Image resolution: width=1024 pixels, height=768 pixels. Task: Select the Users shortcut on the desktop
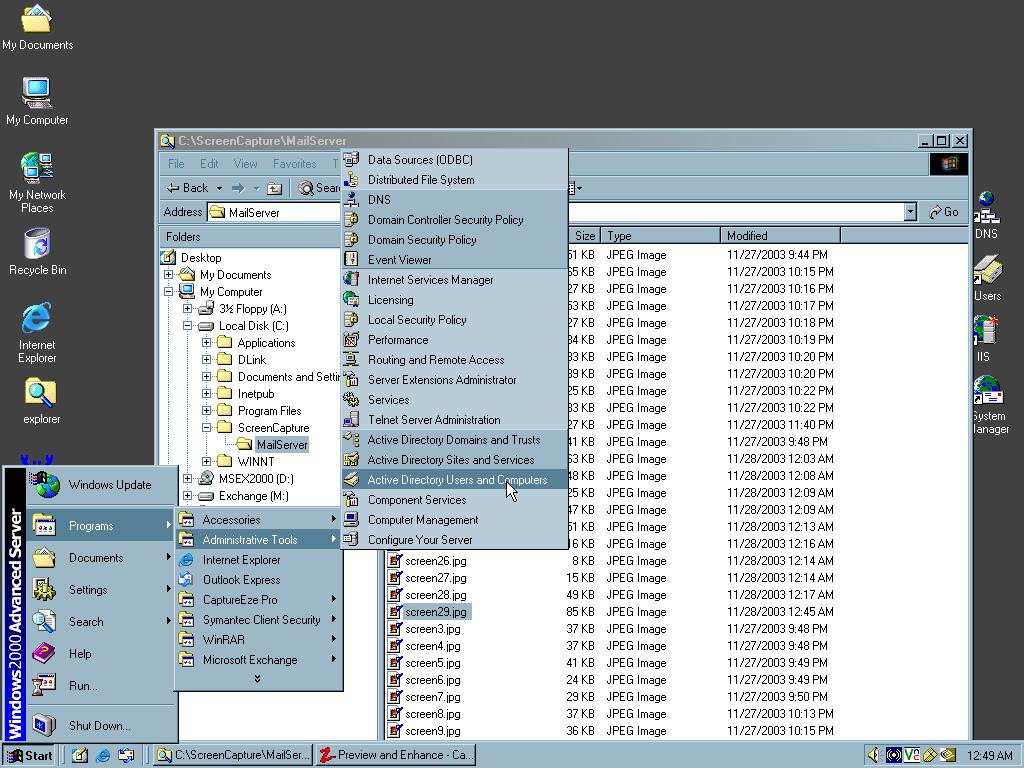coord(987,278)
